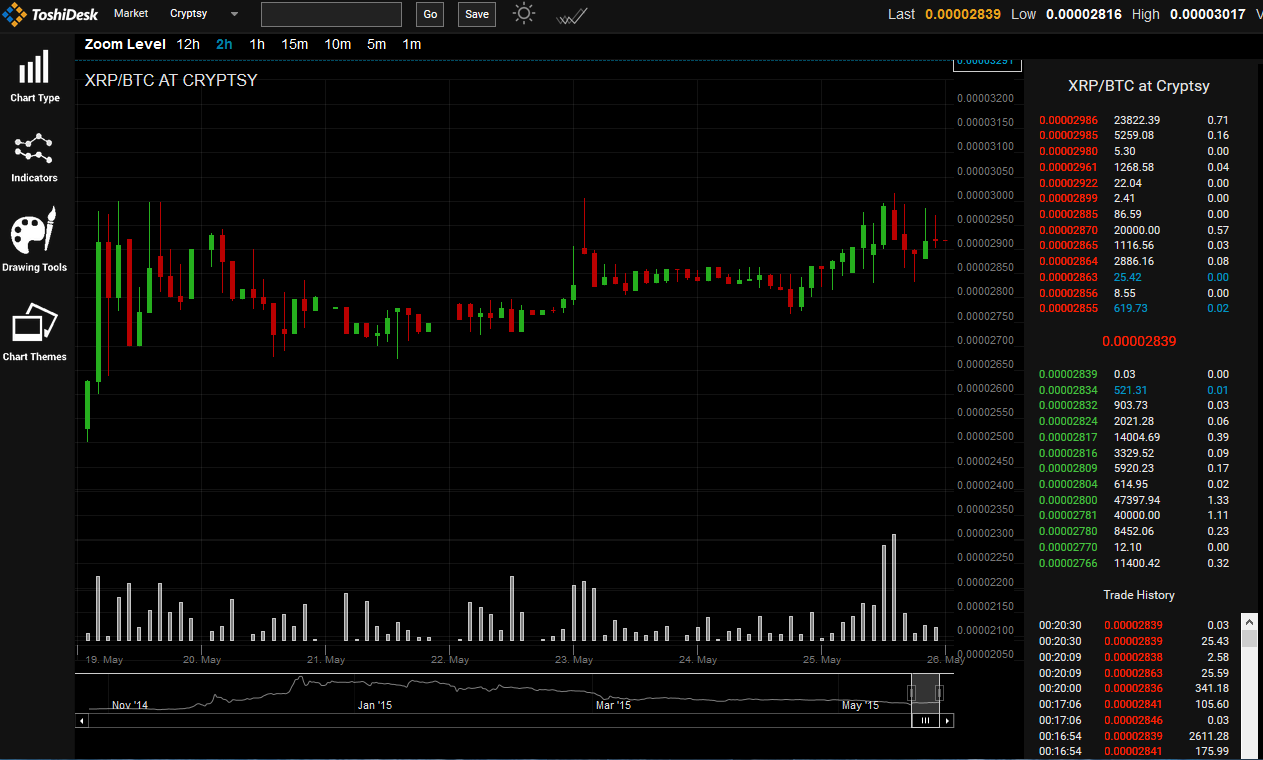
Task: Click the Last price value in header
Action: point(963,14)
